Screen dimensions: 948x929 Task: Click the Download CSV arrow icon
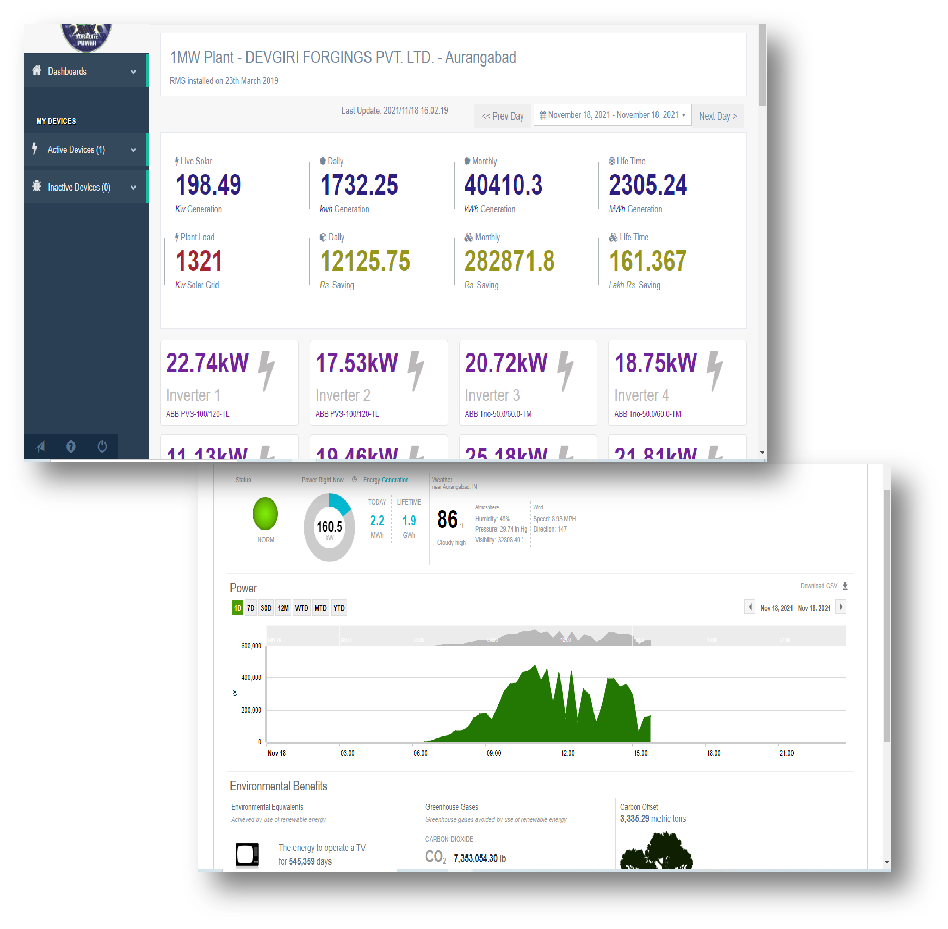845,586
